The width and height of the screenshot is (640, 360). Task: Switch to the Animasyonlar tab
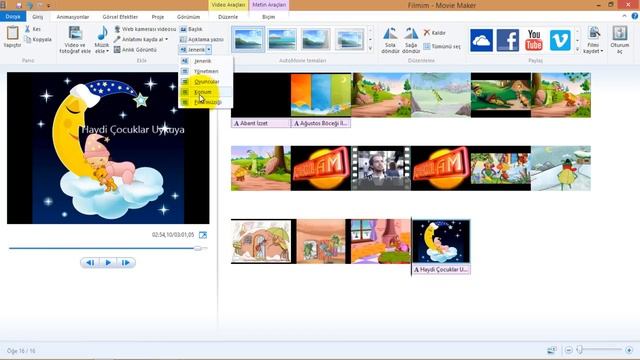pyautogui.click(x=73, y=17)
